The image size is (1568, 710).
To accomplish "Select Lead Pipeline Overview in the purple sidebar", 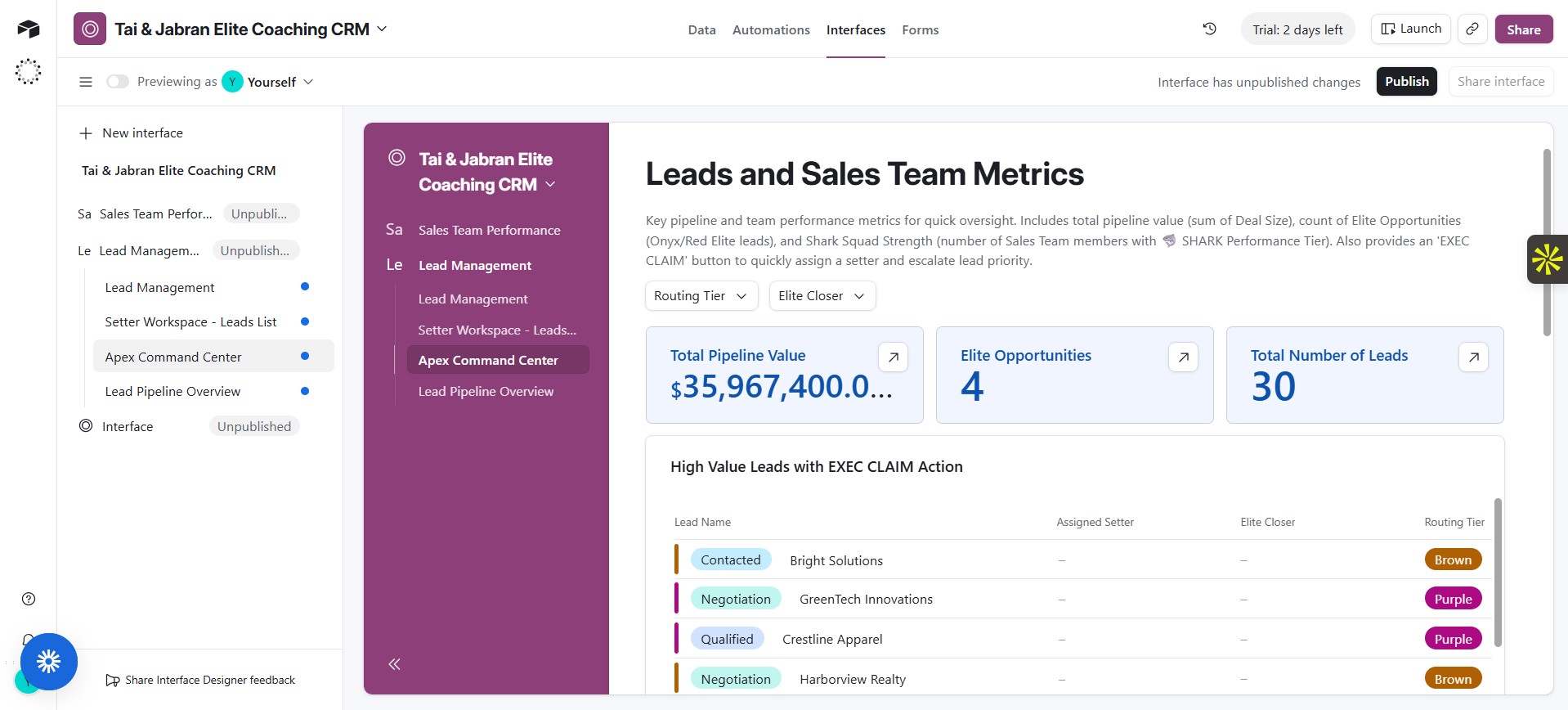I will click(486, 392).
